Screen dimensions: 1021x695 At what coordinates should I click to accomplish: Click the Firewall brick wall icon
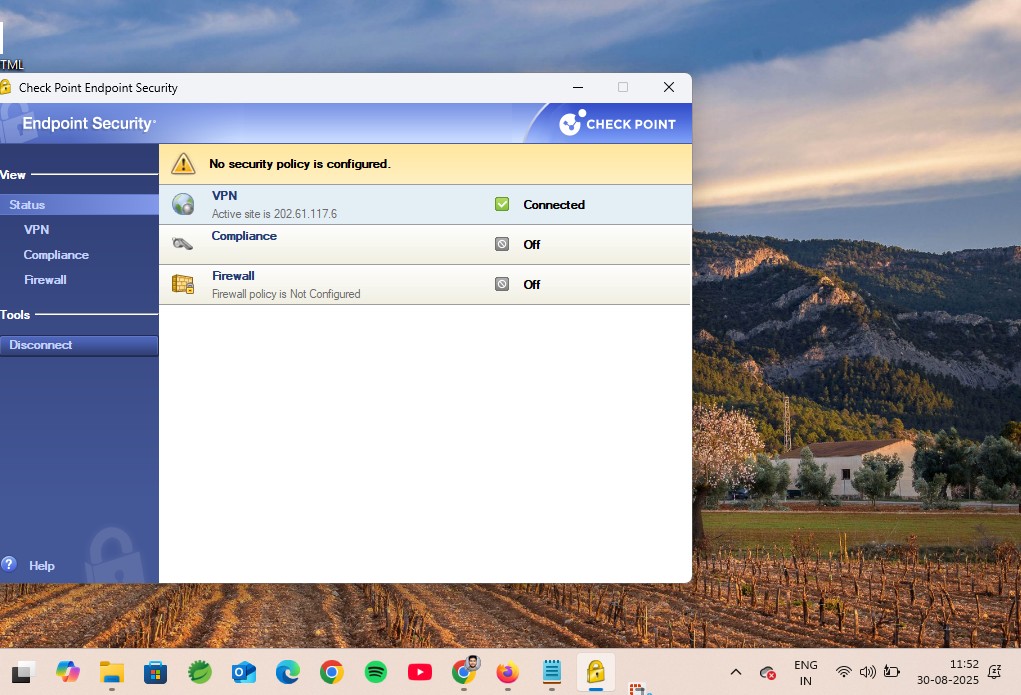tap(183, 285)
